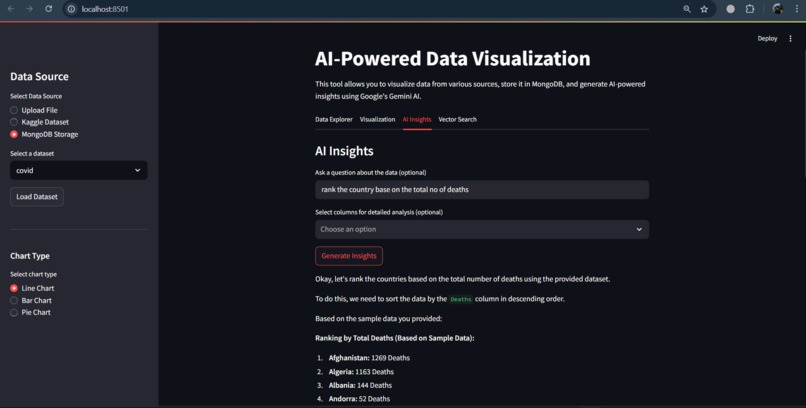Select the MongoDB Storage radio option

pos(44,134)
